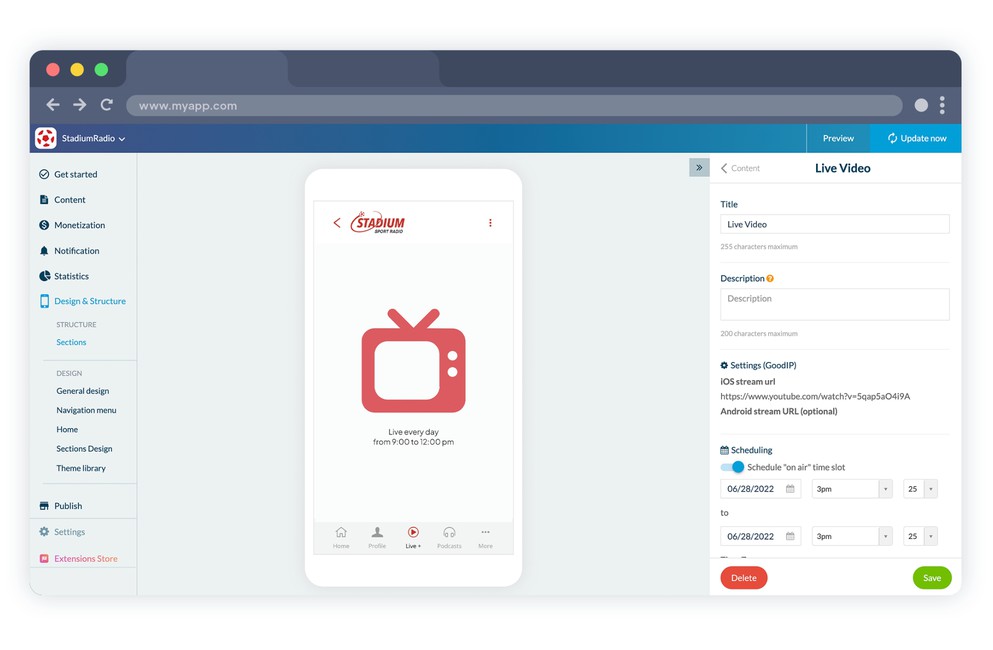This screenshot has height=650, width=993.
Task: Tap the Home icon in phone preview
Action: pos(341,533)
